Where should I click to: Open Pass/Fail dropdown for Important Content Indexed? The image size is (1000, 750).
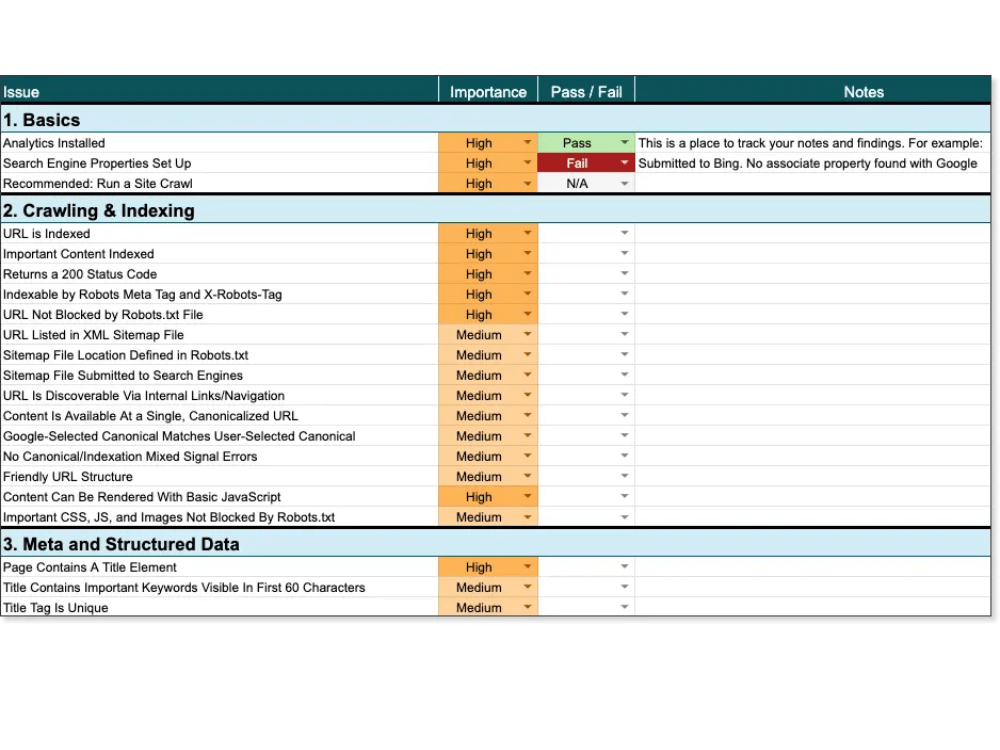click(624, 253)
